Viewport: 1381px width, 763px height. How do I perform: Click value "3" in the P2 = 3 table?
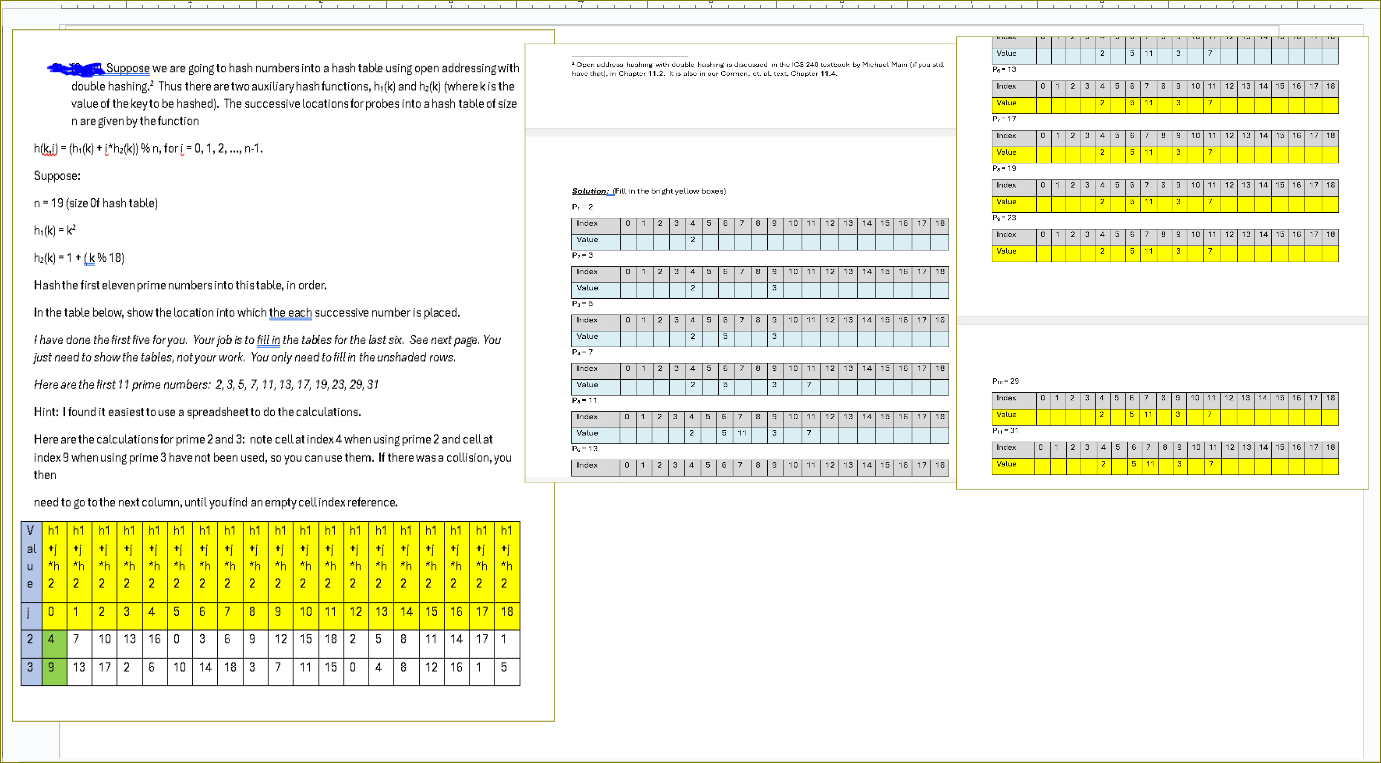tap(773, 289)
